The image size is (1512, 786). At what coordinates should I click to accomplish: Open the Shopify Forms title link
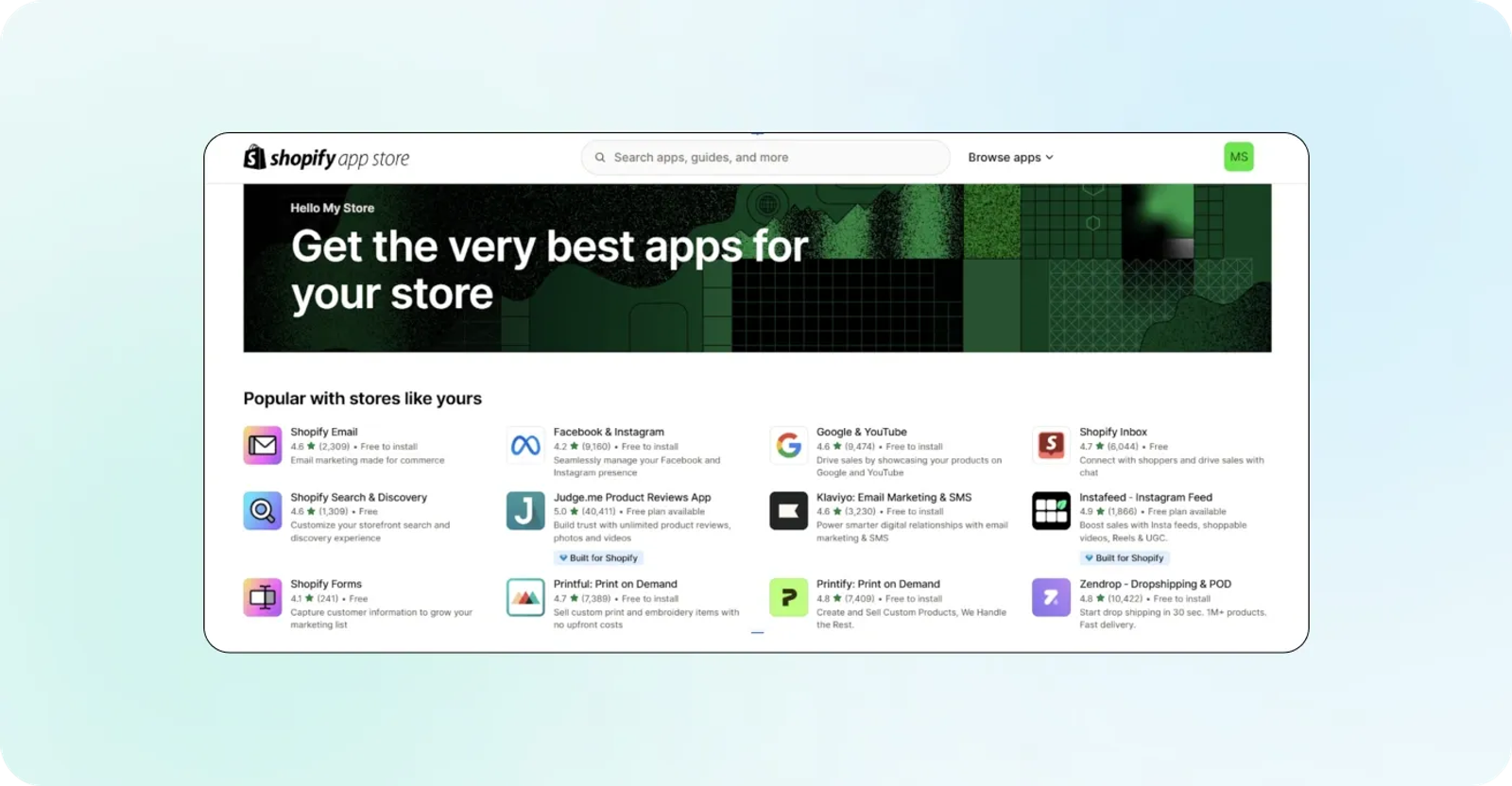(x=326, y=584)
